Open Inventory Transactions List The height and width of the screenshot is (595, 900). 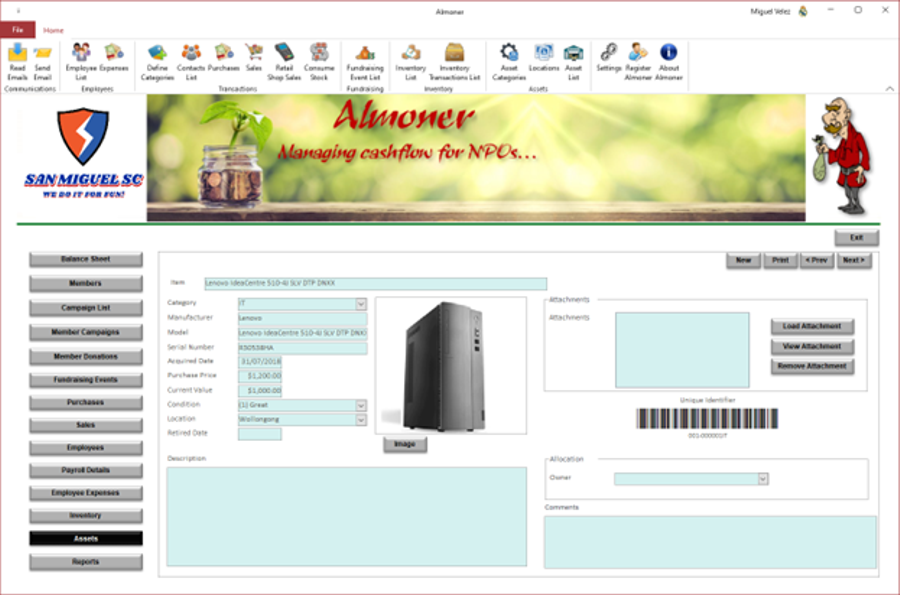454,62
